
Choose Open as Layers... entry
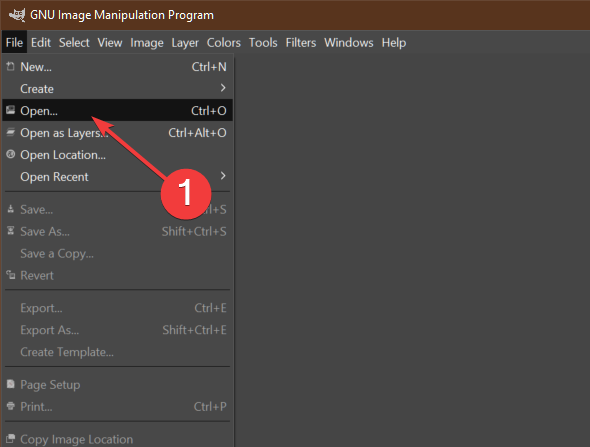[117, 132]
